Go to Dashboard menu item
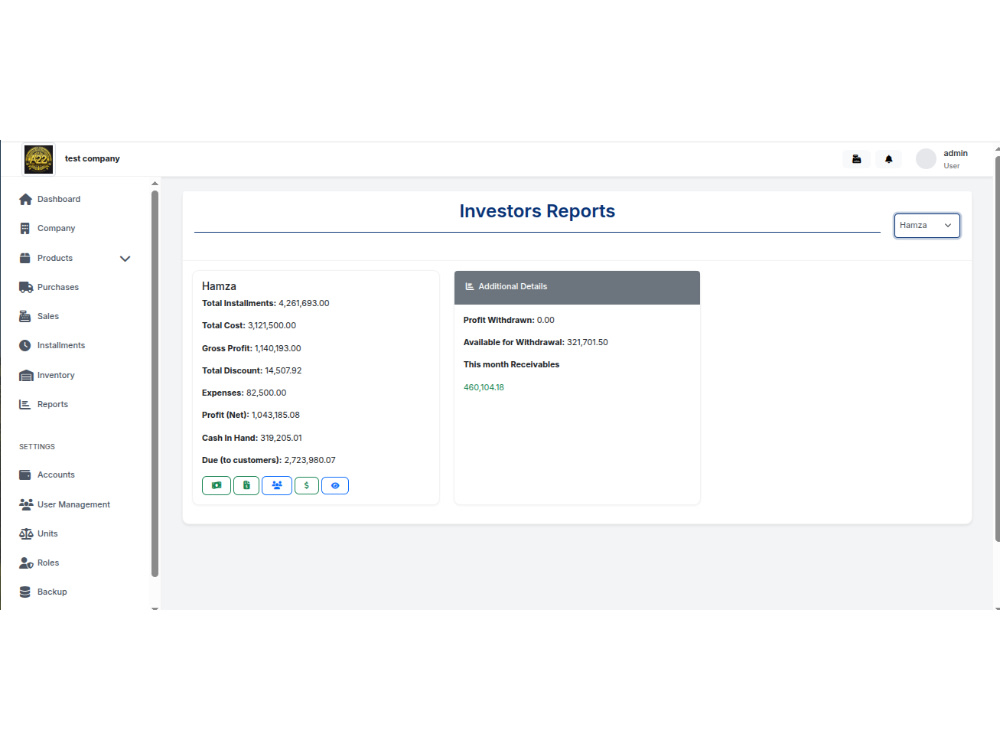This screenshot has width=1000, height=750. tap(59, 200)
